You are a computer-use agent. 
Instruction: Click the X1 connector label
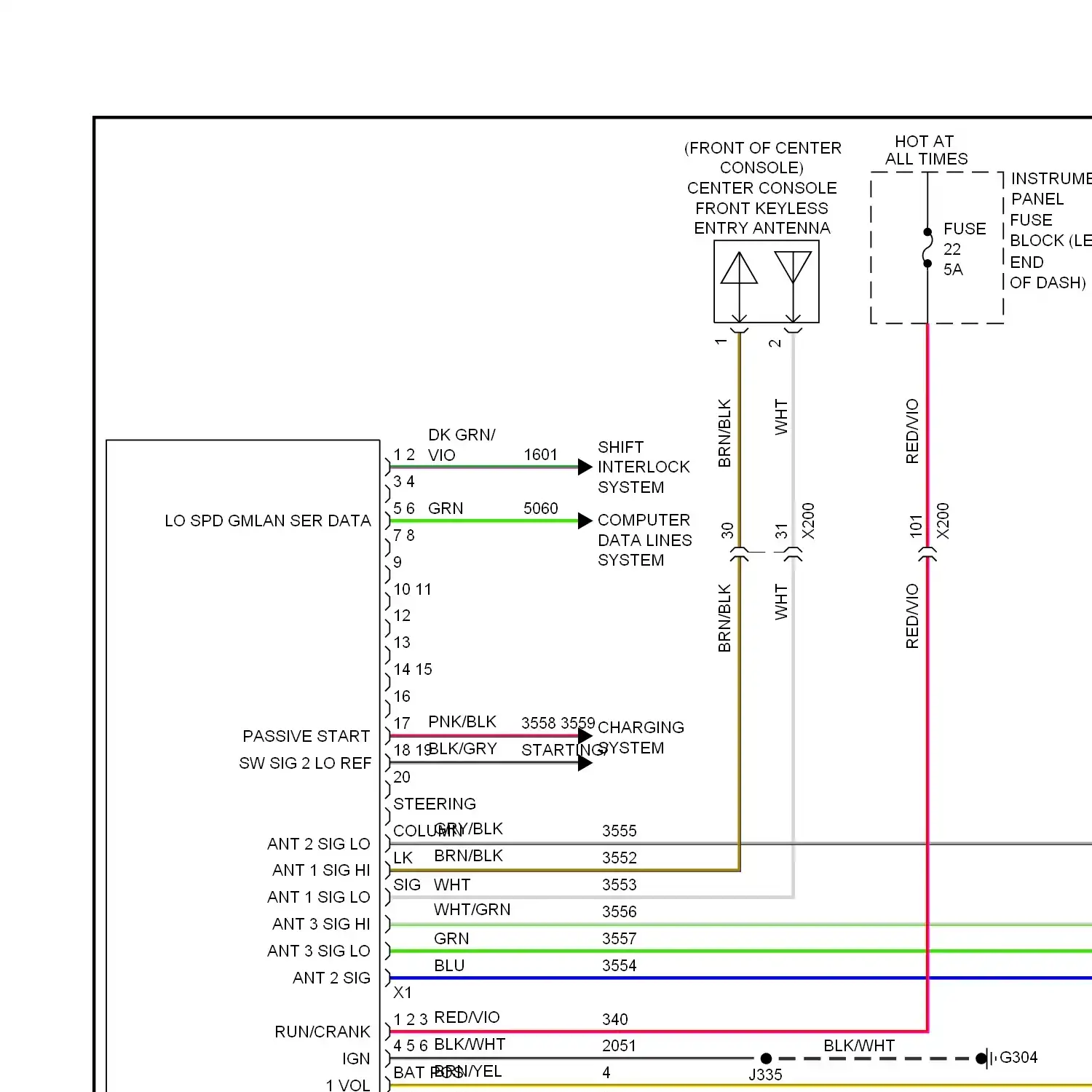point(403,992)
